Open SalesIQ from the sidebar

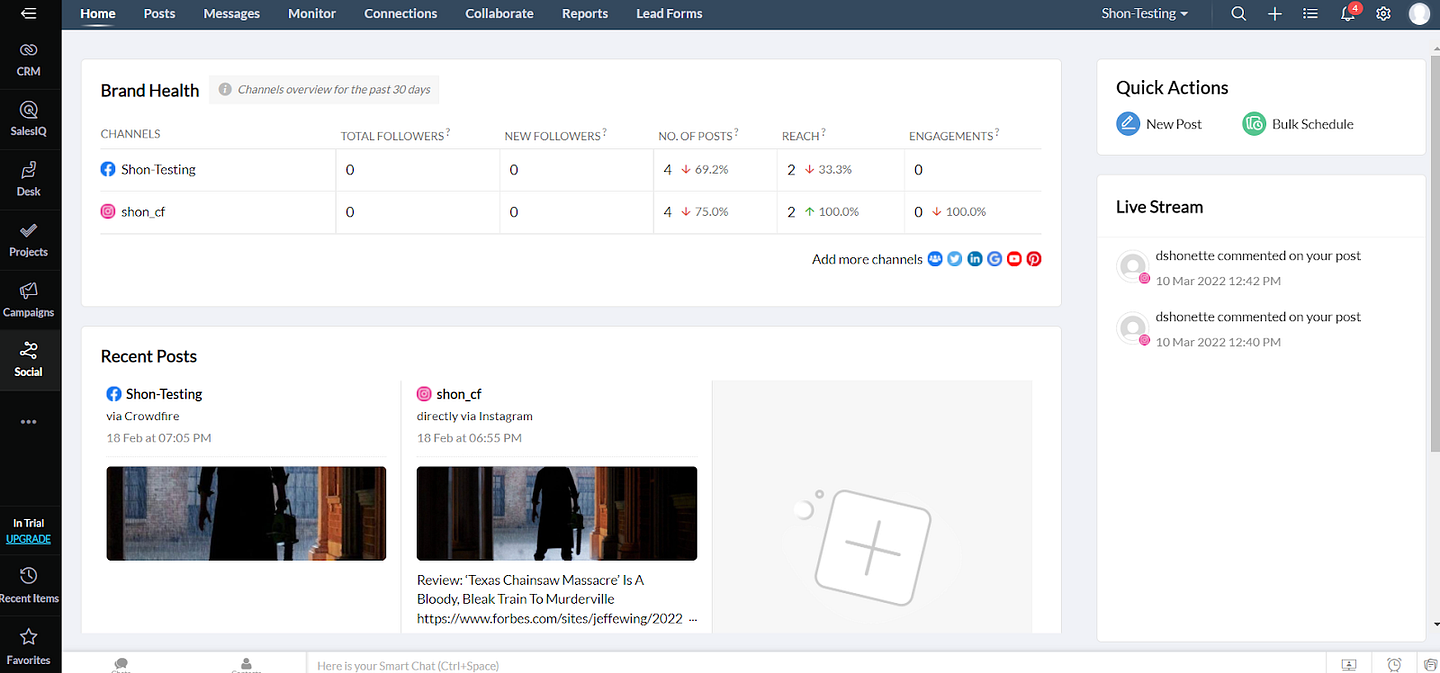point(28,119)
